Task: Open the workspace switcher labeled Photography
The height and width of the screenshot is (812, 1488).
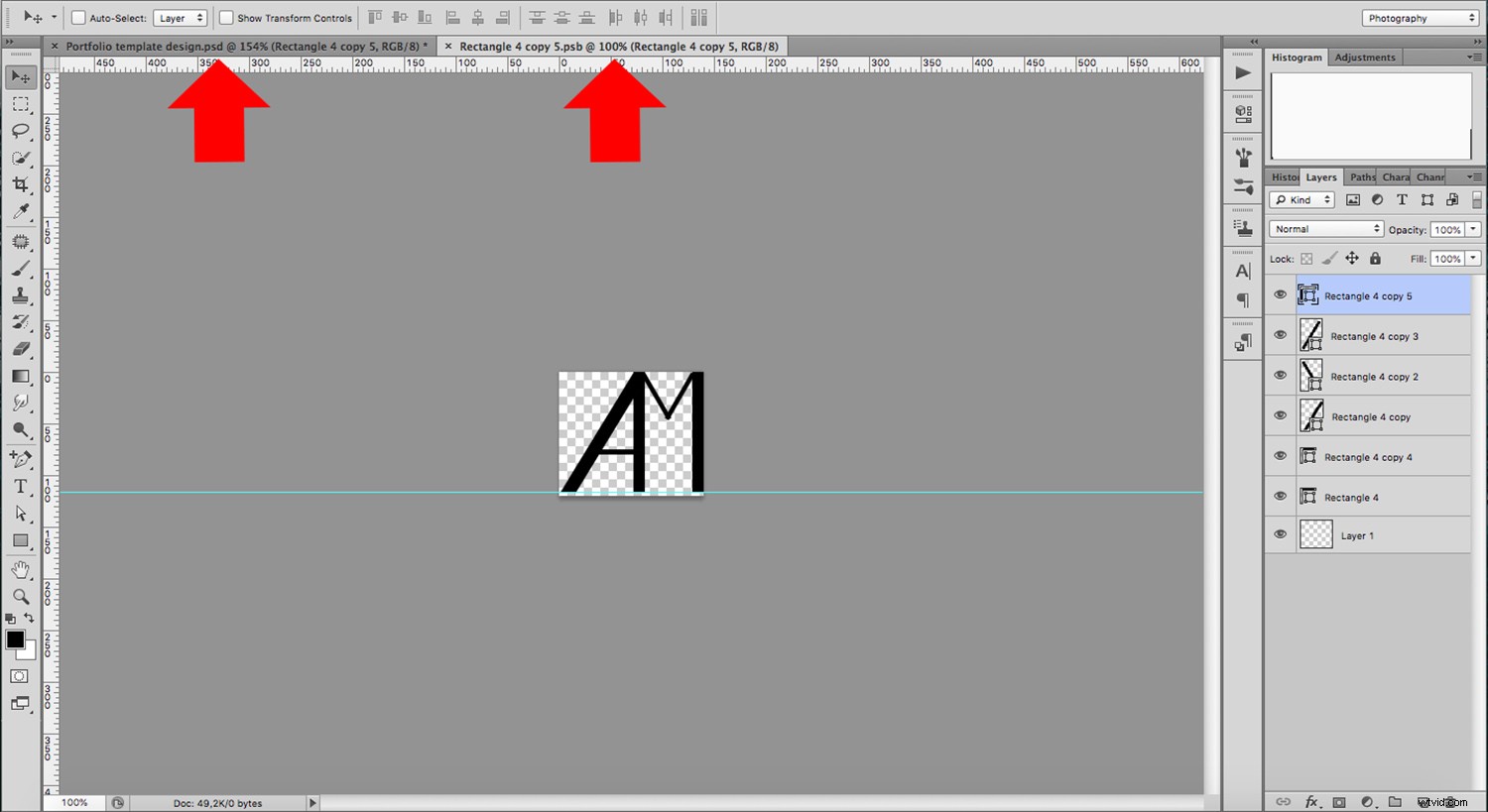Action: tap(1419, 17)
